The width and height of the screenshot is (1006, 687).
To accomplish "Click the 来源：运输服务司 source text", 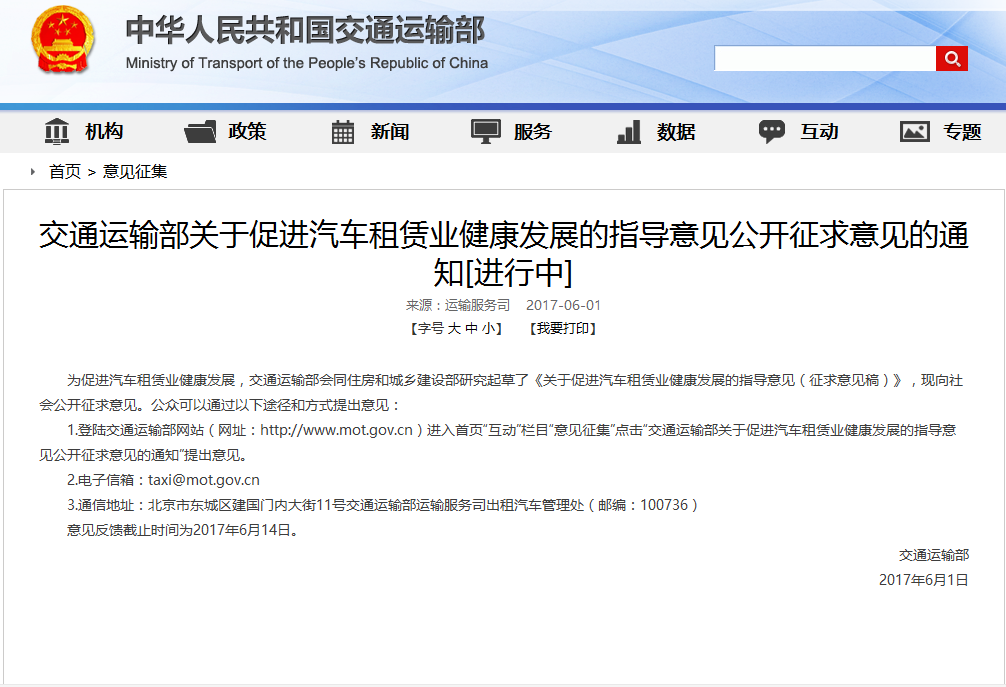I will 457,305.
